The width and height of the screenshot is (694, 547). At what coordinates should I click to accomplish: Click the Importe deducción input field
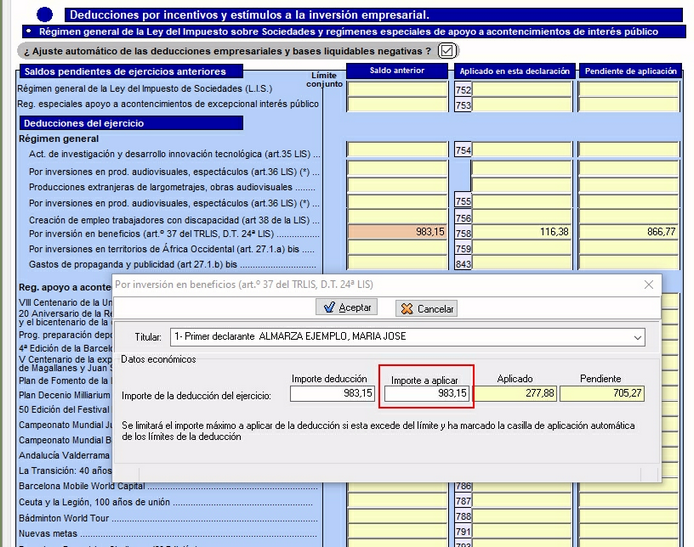pos(332,393)
